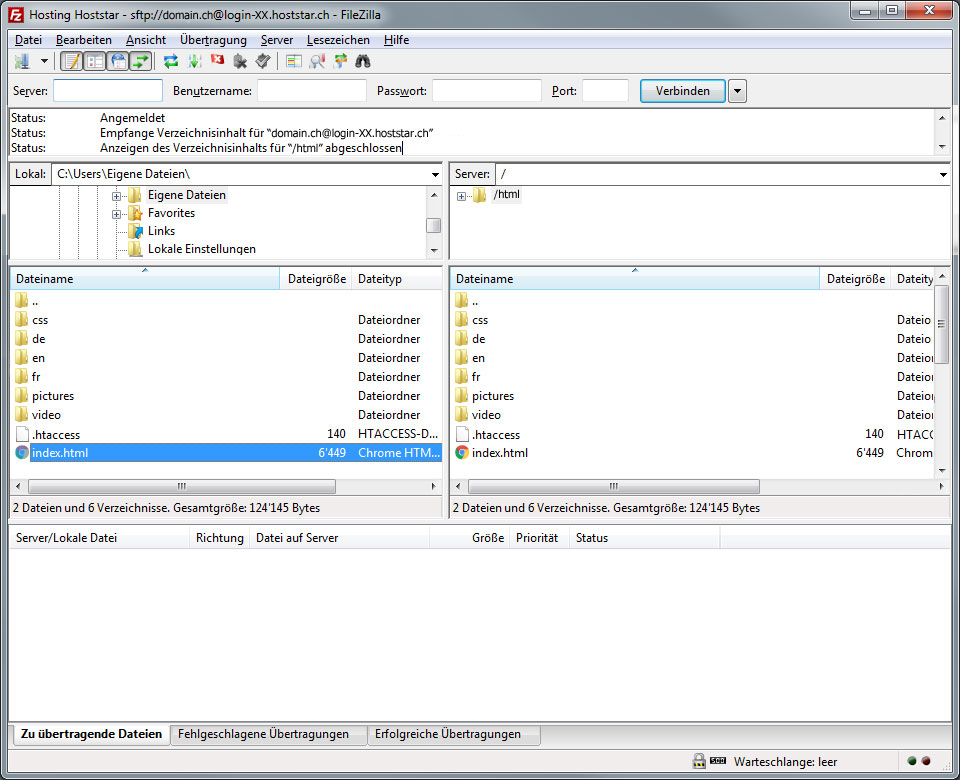Open the Bearbeiten menu
This screenshot has width=960, height=780.
(84, 40)
